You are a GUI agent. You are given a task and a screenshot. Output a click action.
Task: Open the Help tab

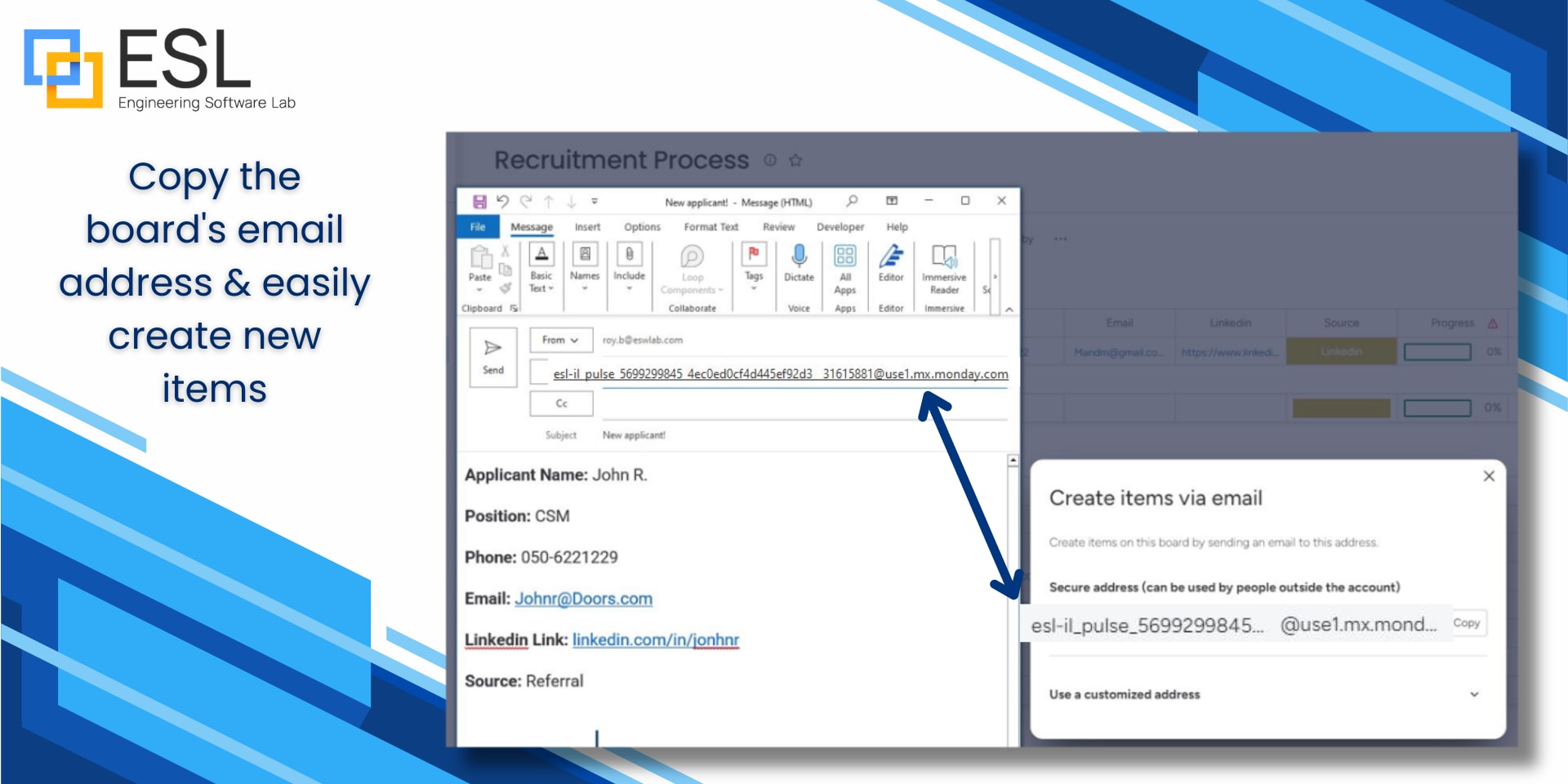(897, 227)
